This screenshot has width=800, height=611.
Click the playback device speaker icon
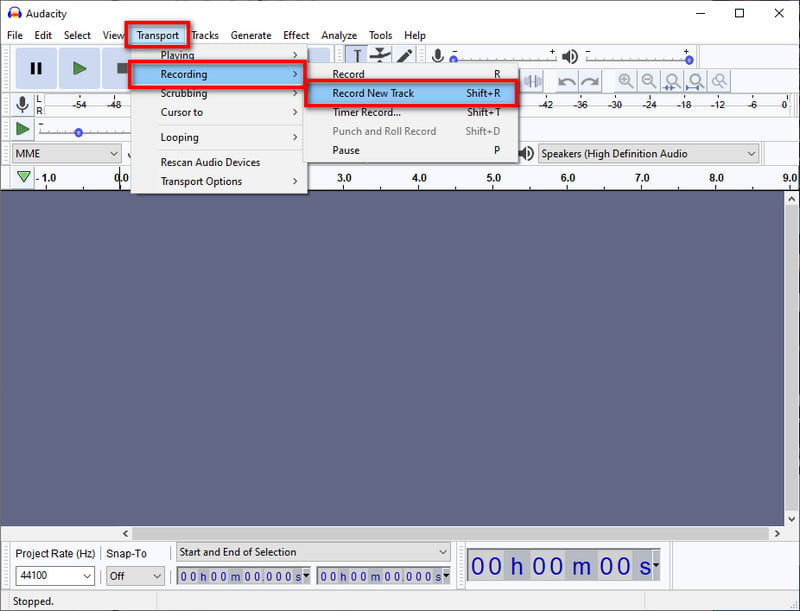[x=526, y=153]
